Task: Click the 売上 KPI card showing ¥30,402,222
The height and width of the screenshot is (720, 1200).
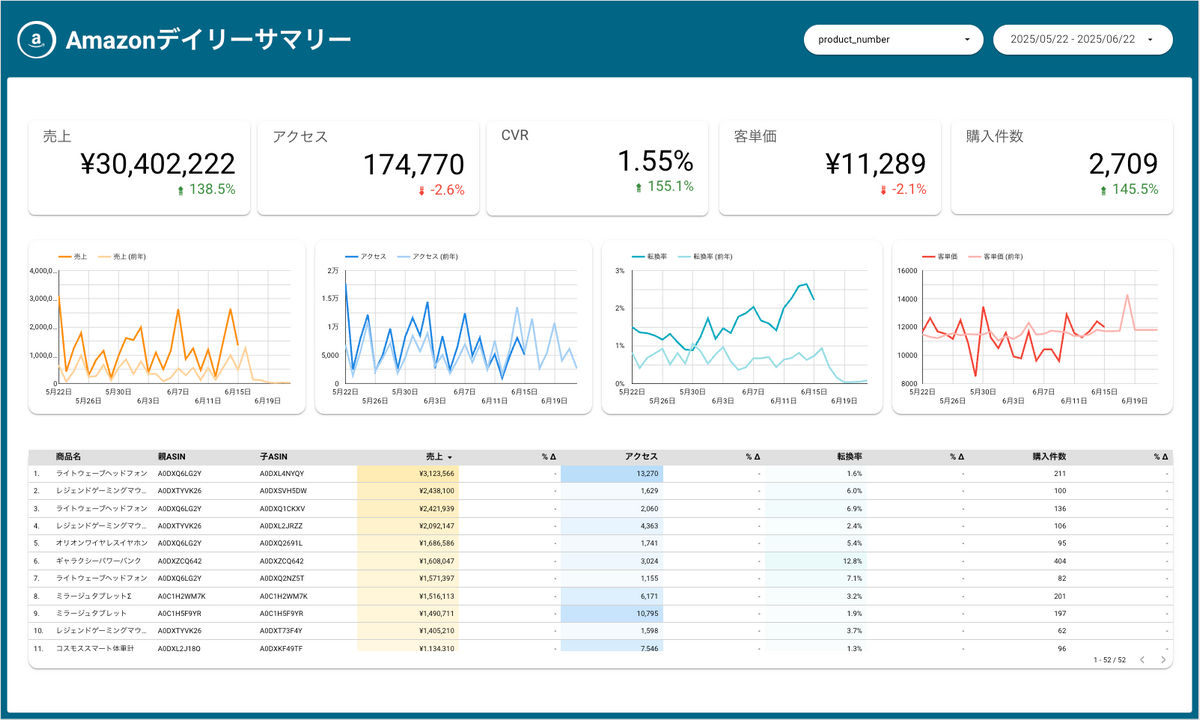Action: (x=139, y=166)
